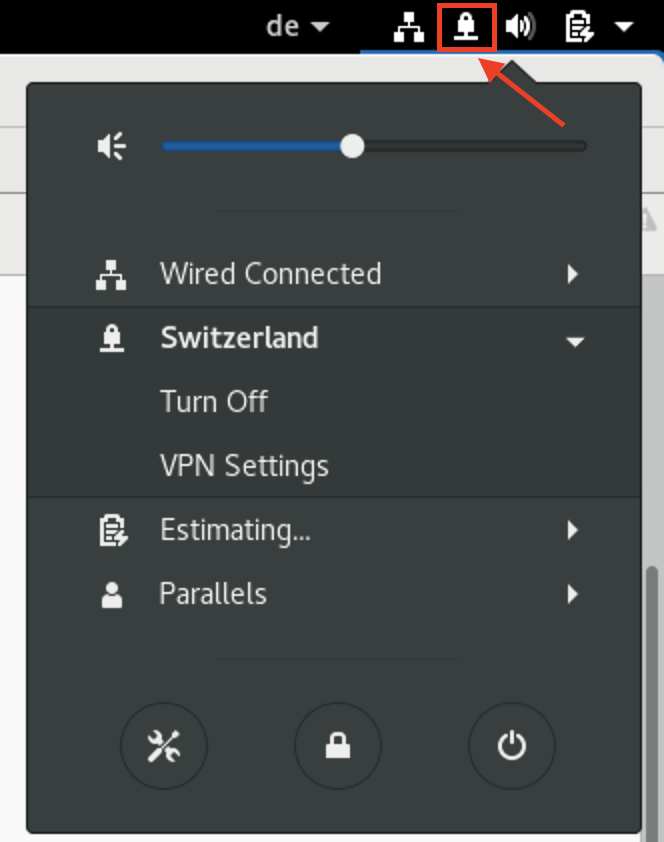Expand the Parallels user submenu arrow
This screenshot has width=664, height=842.
point(573,594)
